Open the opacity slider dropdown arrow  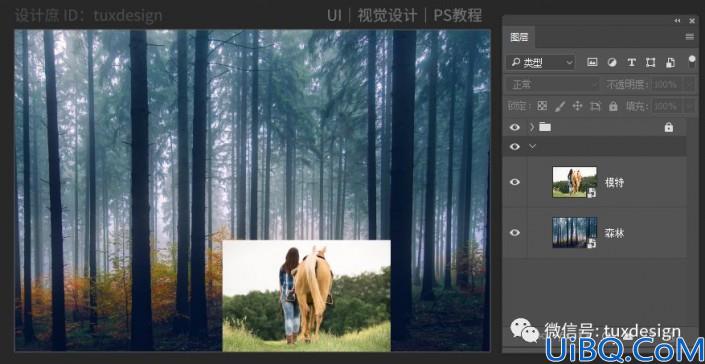[689, 84]
